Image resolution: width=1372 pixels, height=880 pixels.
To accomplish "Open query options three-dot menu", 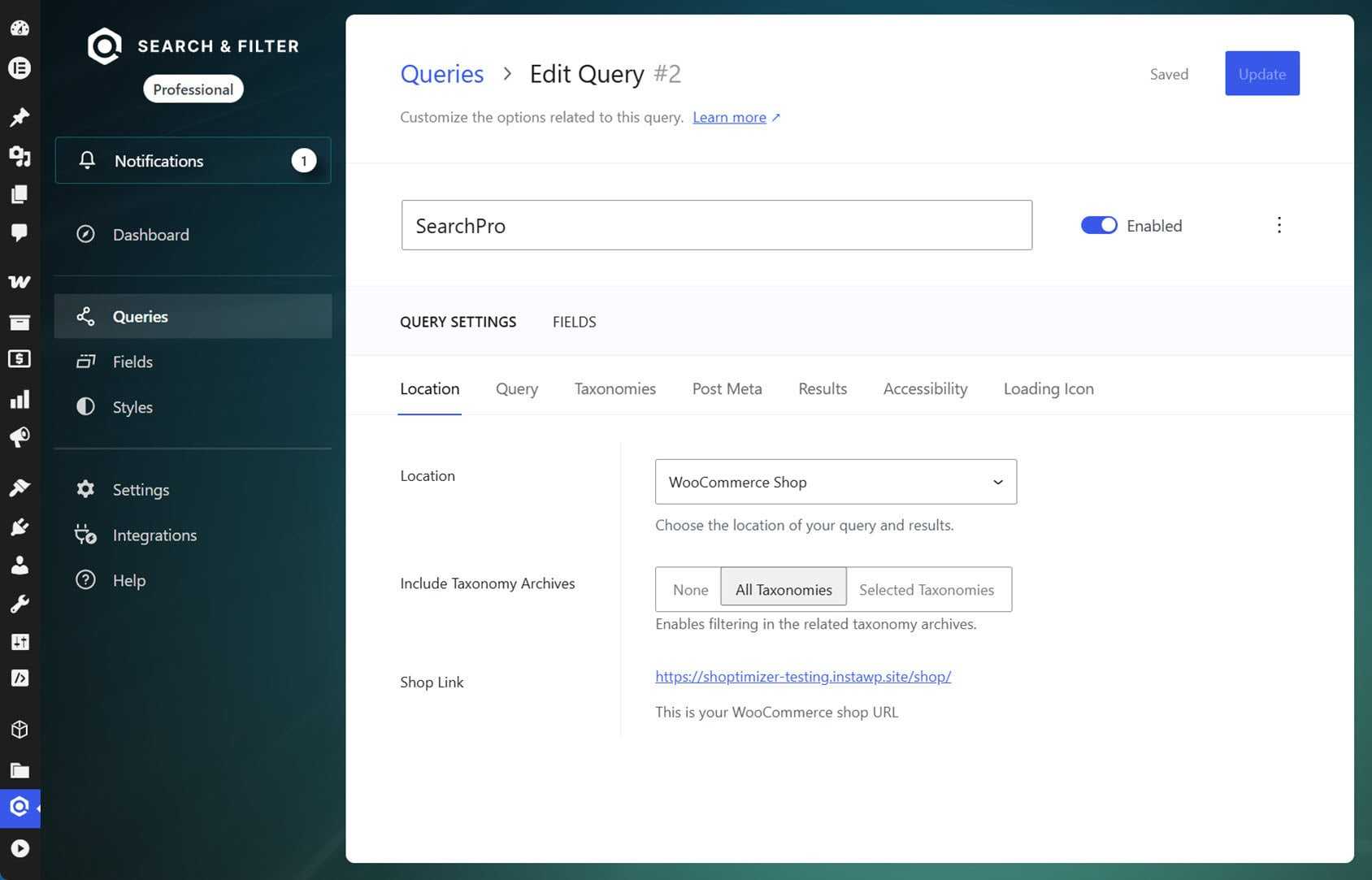I will 1279,225.
